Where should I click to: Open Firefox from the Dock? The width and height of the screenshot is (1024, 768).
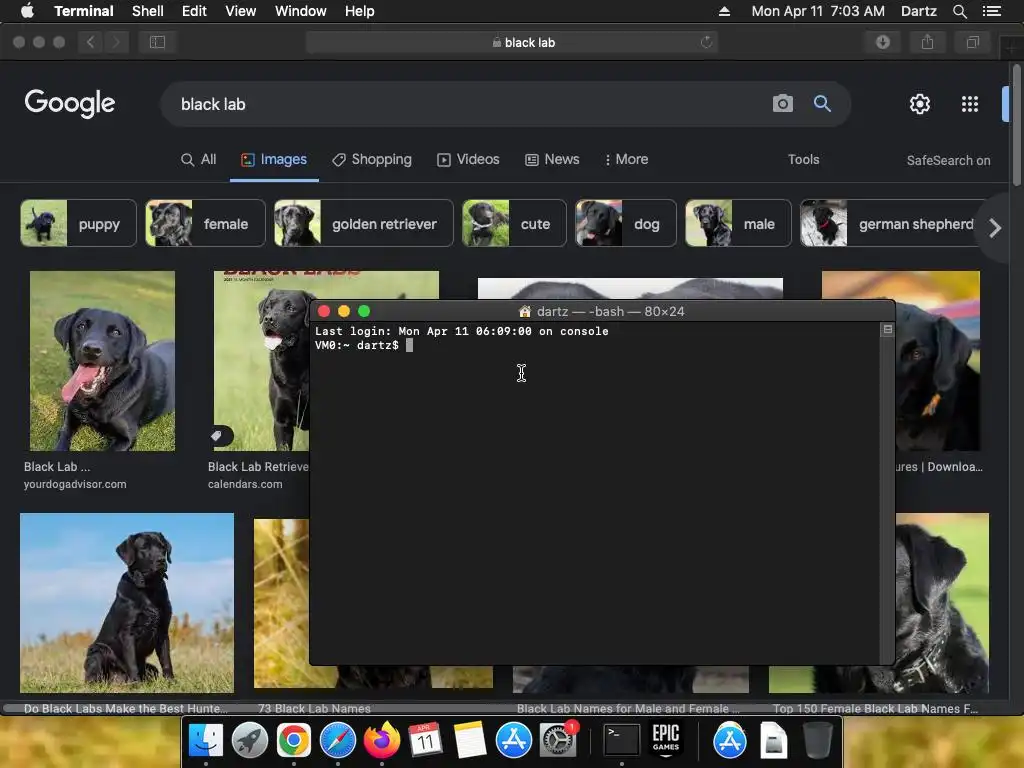382,740
